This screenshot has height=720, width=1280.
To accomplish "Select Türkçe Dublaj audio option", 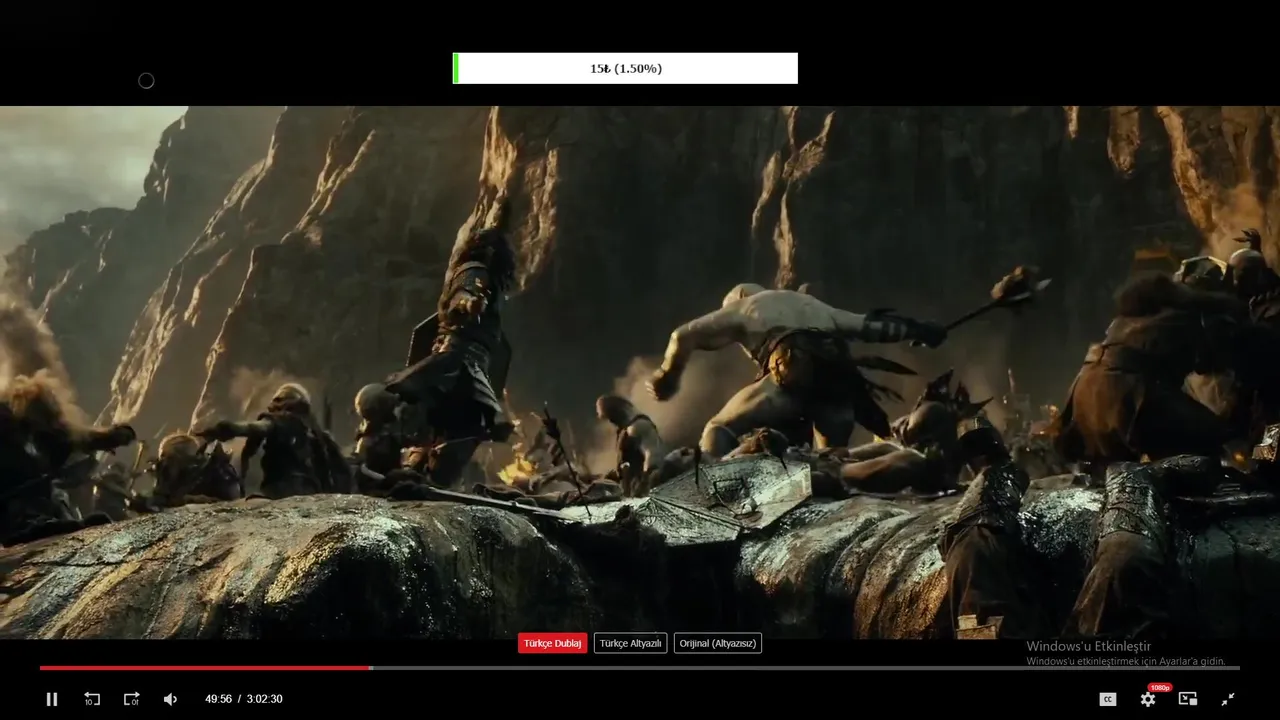I will click(x=552, y=643).
